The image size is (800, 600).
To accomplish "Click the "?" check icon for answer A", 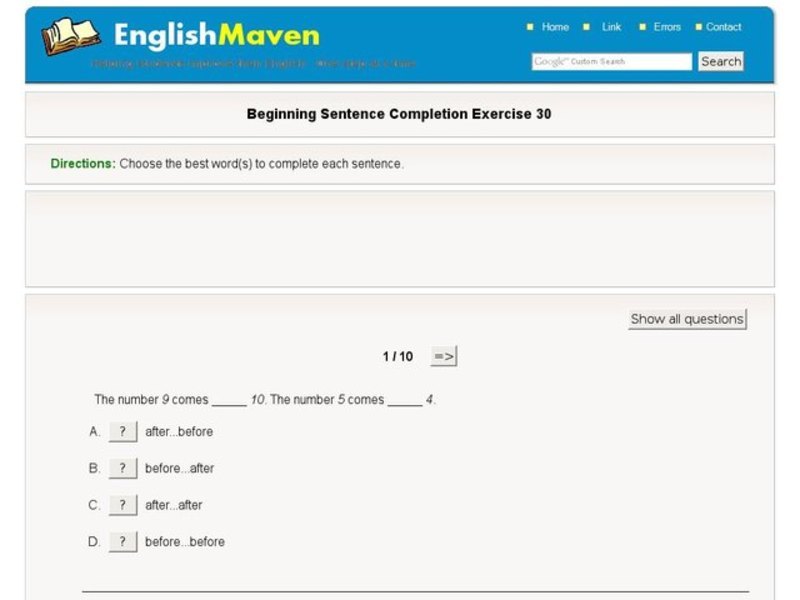I will pyautogui.click(x=122, y=431).
